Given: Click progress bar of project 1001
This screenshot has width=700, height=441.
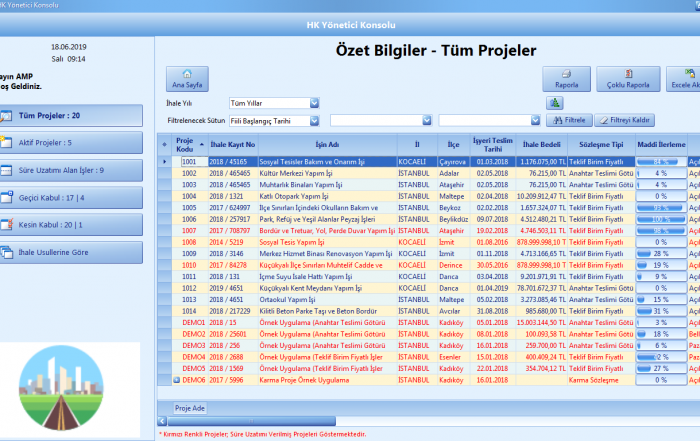Looking at the screenshot, I should point(660,161).
